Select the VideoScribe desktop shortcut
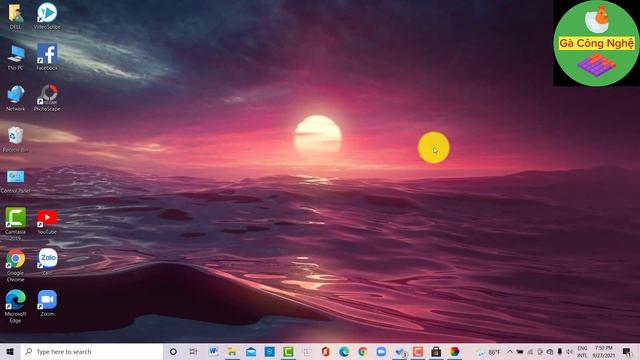 click(x=47, y=16)
